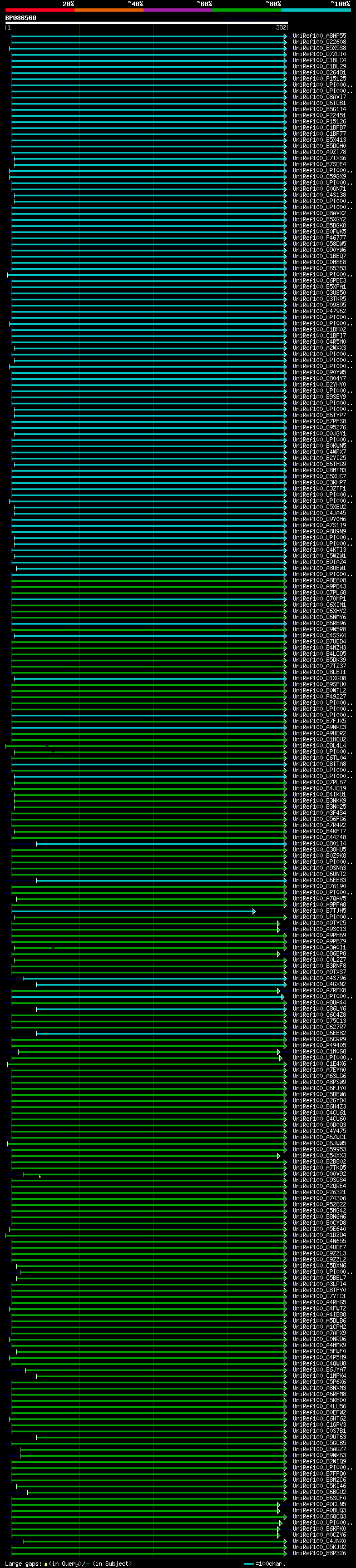Image resolution: width=356 pixels, height=1568 pixels.
Task: Click hit UniRef100_C1BLC4
Action: [319, 60]
